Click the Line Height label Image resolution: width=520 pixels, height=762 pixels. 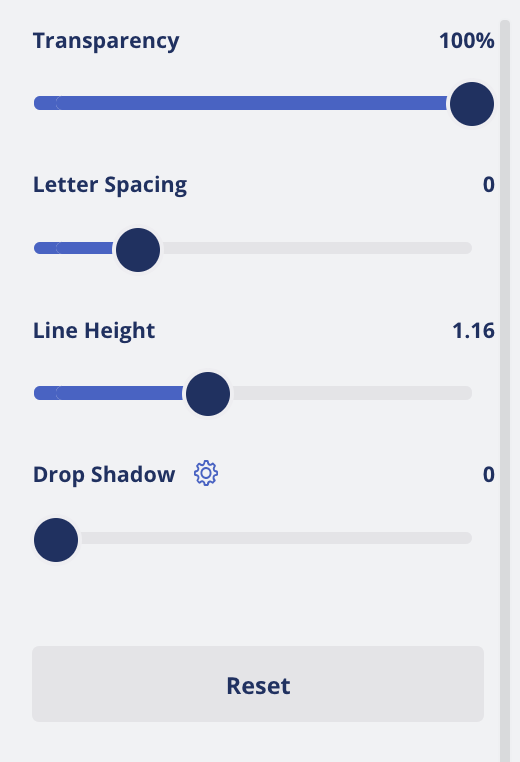[94, 332]
